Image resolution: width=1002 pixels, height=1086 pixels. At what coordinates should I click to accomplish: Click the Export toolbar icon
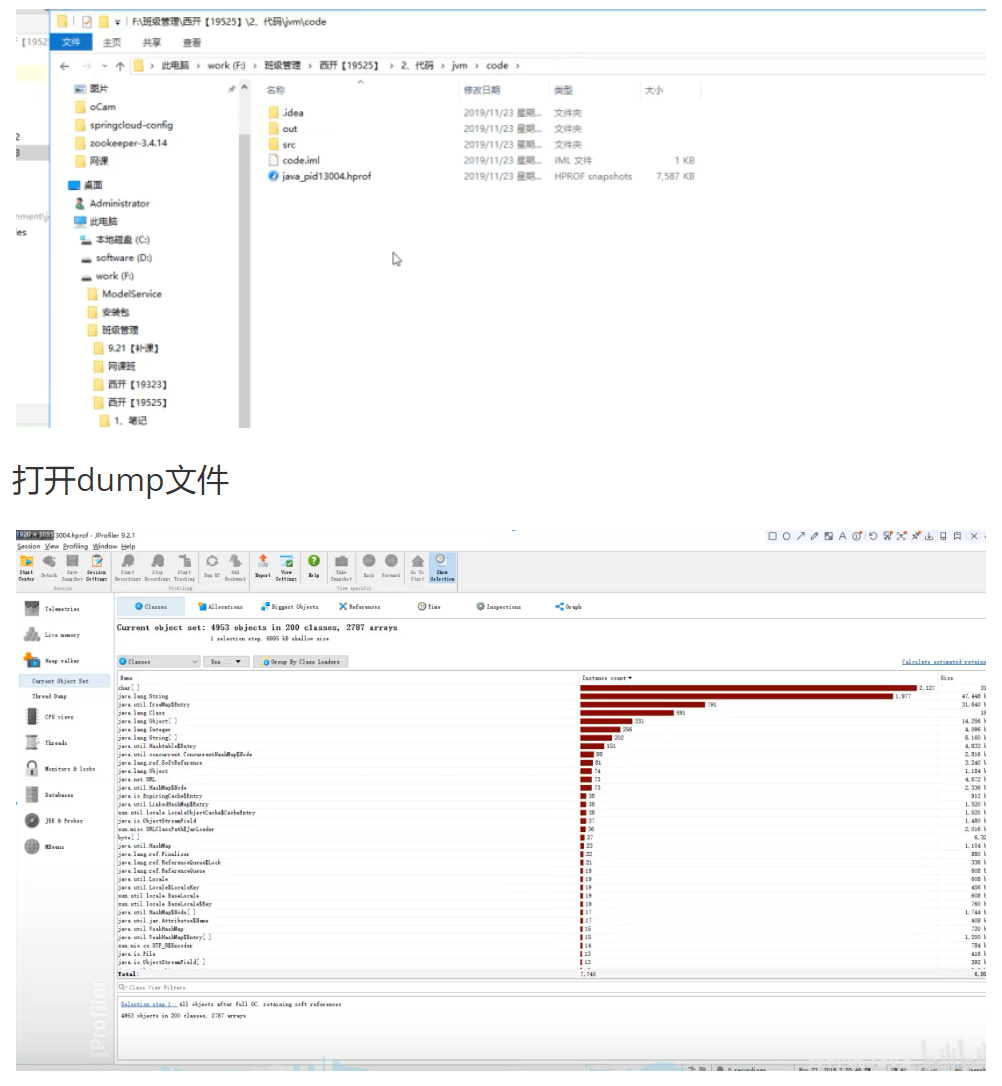point(263,566)
